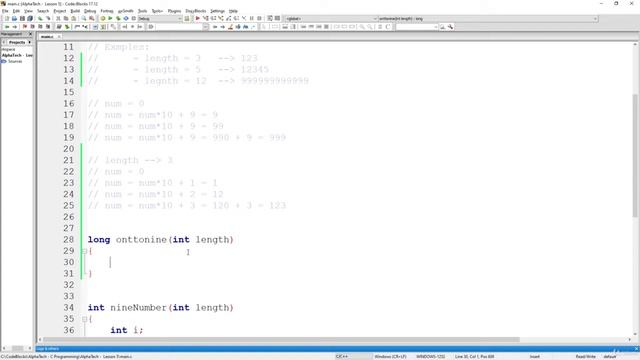Open the Project menu

coord(60,11)
